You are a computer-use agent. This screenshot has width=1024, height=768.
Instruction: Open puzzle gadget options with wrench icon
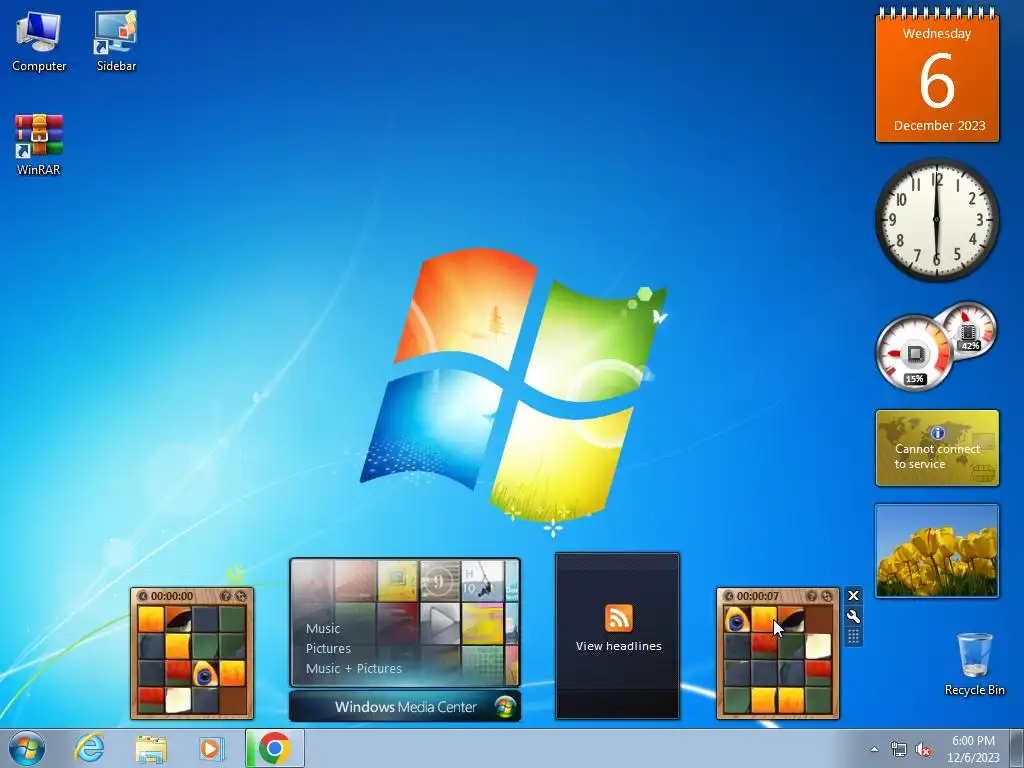coord(853,616)
